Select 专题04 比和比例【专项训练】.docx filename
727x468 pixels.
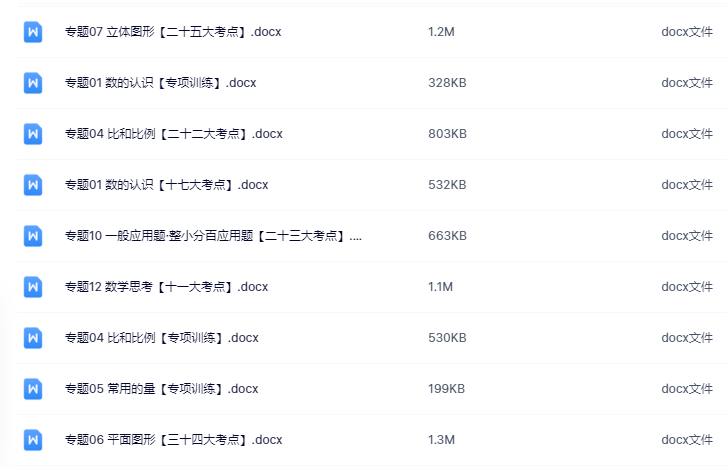(161, 338)
